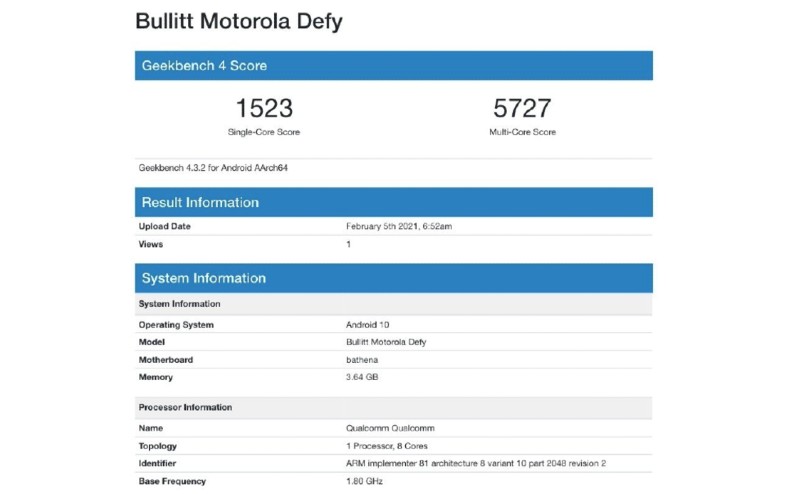Click the 5727 multi-core score number
The height and width of the screenshot is (494, 800).
tap(523, 109)
